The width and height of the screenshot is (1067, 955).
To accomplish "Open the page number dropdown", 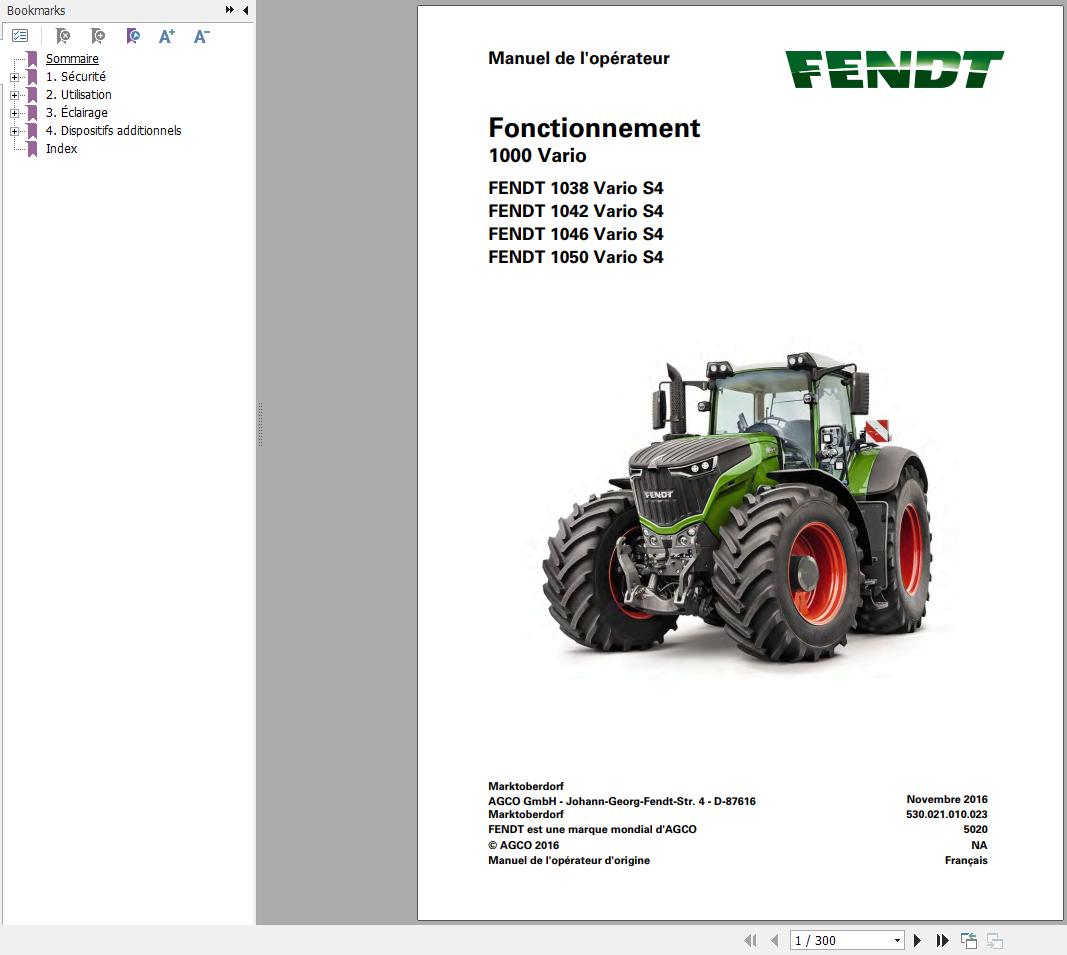I will pos(898,941).
